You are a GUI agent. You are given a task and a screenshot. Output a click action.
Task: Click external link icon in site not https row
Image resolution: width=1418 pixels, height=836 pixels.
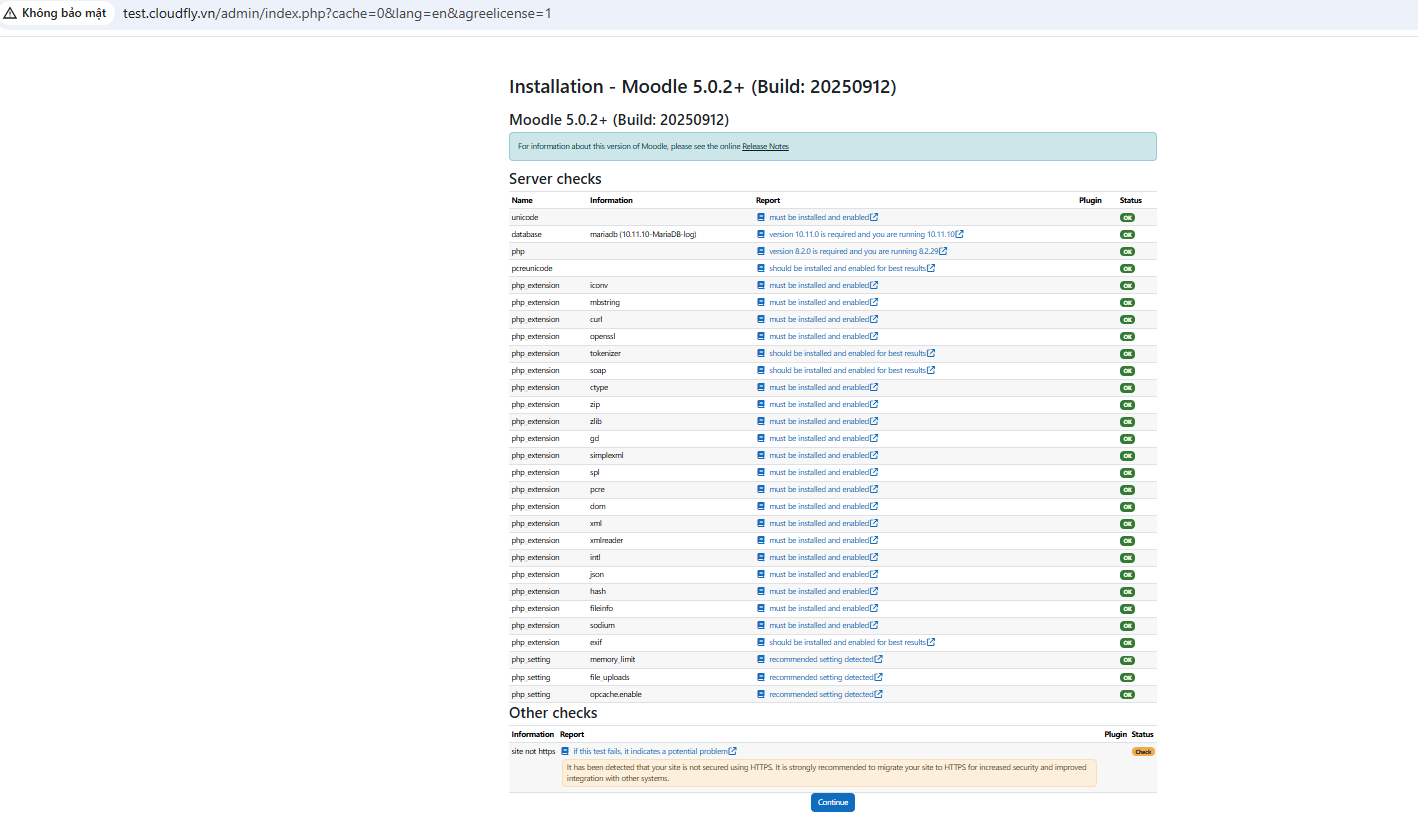(x=733, y=751)
